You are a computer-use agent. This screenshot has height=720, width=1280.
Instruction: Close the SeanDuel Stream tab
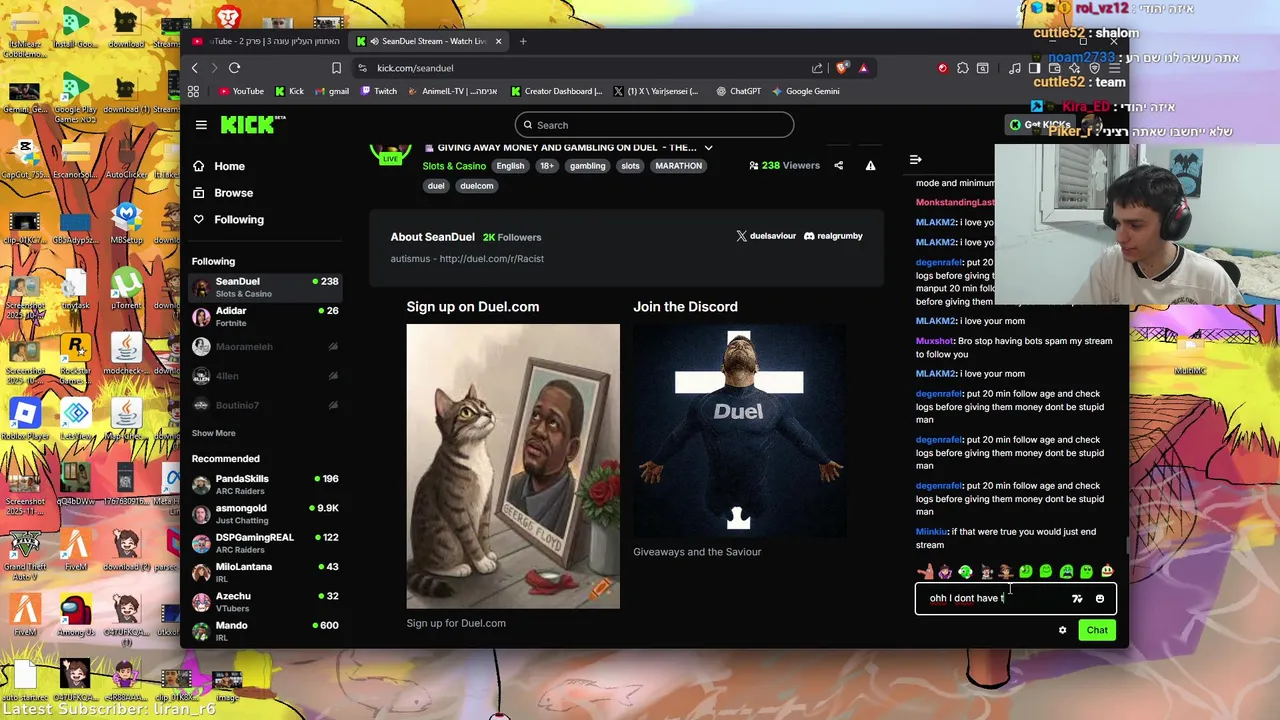pyautogui.click(x=496, y=41)
